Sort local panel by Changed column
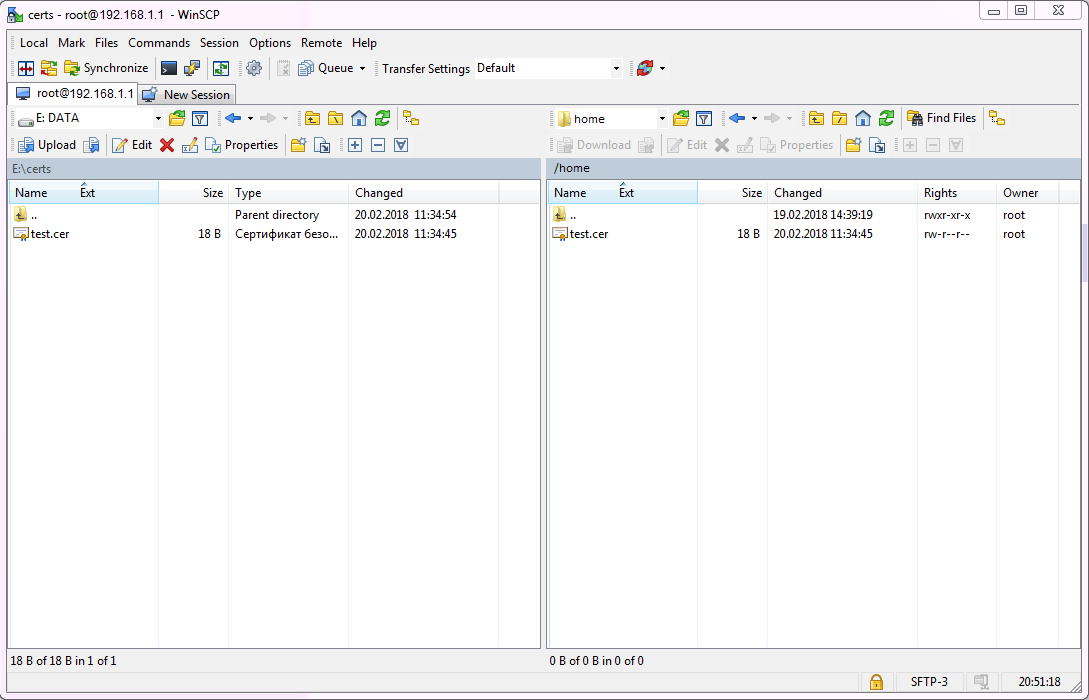Screen dimensions: 1089x700 (424, 193)
